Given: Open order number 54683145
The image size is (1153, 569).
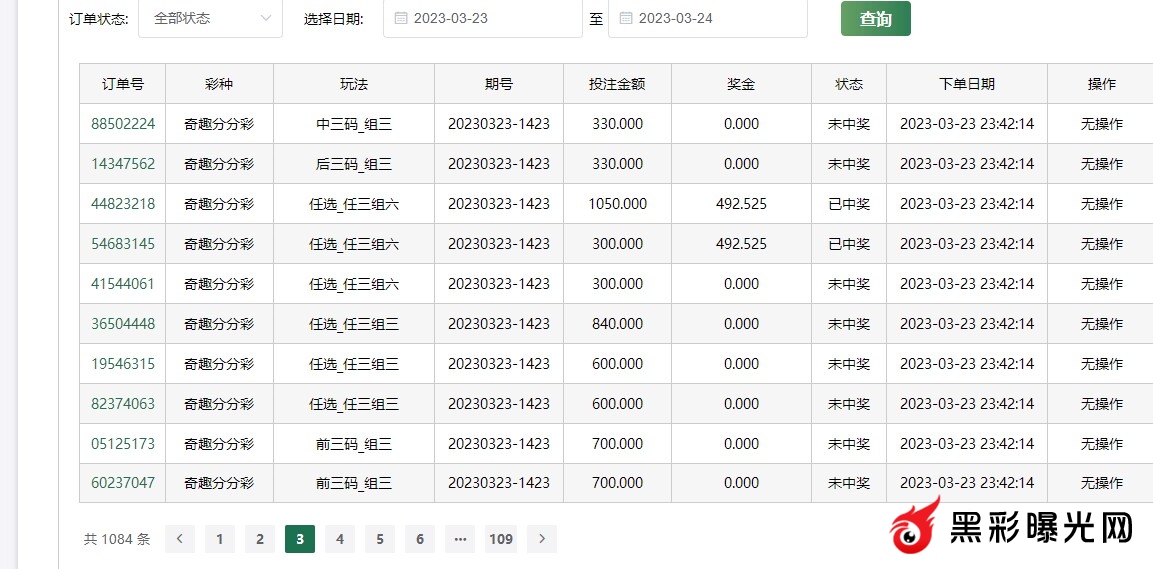Looking at the screenshot, I should pyautogui.click(x=123, y=244).
